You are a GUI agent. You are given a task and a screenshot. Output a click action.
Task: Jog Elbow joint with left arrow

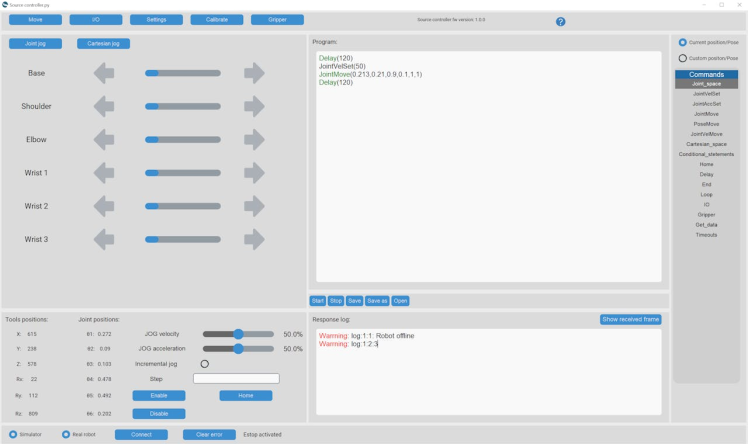coord(104,140)
